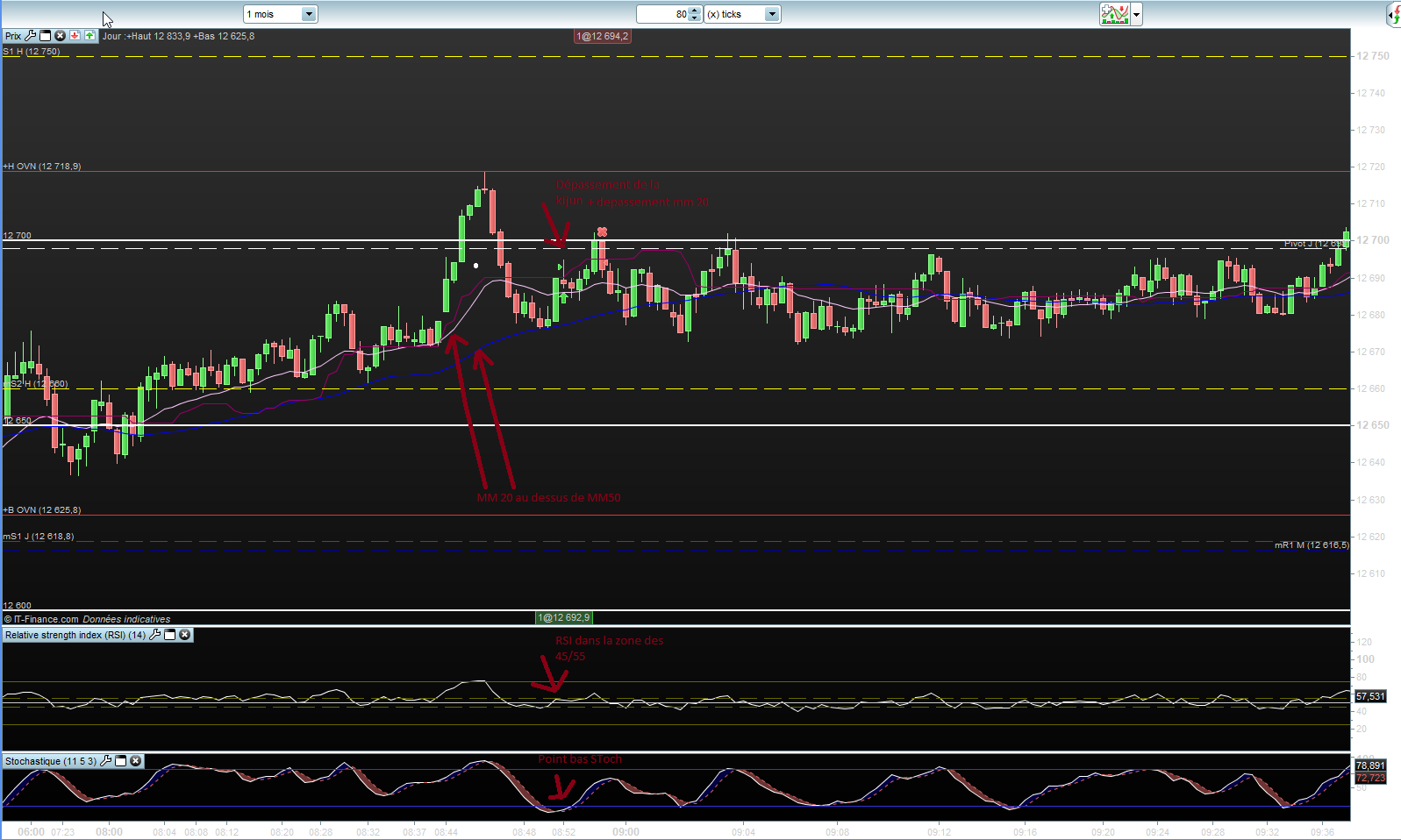
Task: Click the Stochastic value 72,723 on axis
Action: tap(1370, 778)
